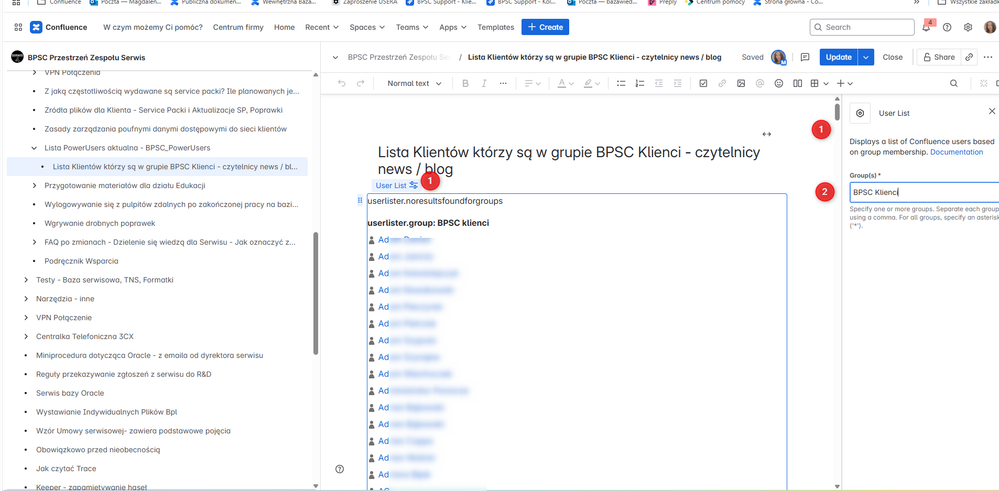Expand Centralka Telefoniczna 3CX

tap(25, 336)
